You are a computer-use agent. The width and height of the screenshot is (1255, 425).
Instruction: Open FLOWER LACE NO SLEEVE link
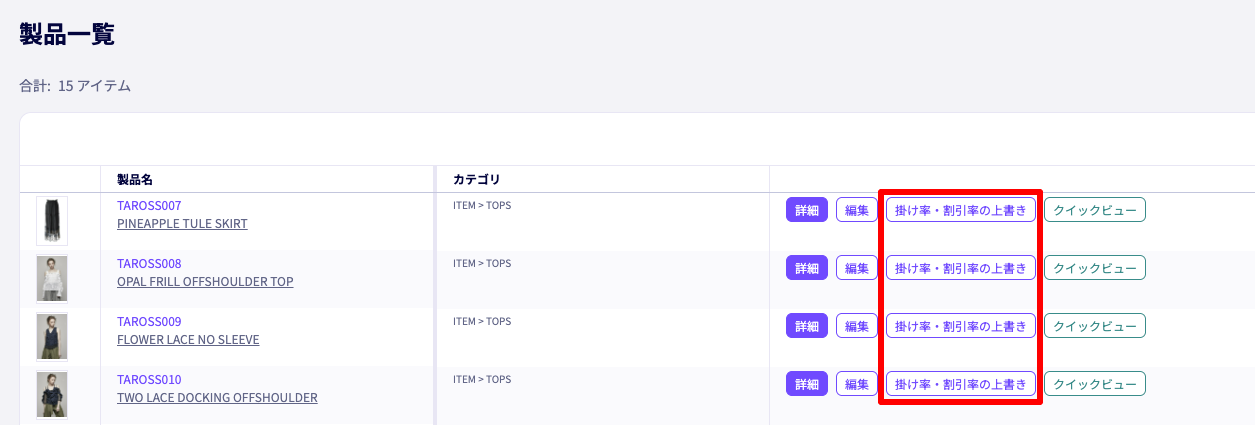188,340
